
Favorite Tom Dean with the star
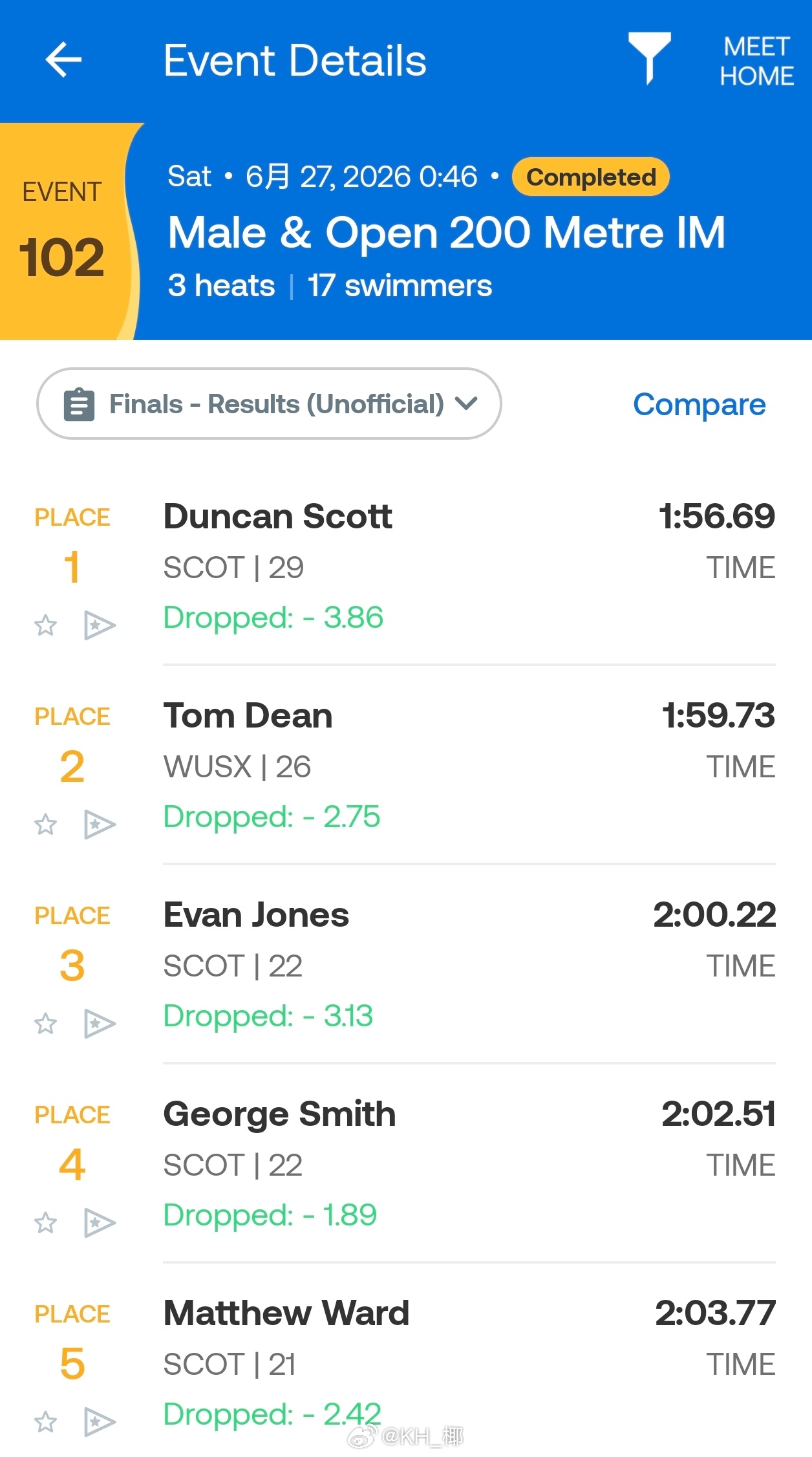(x=45, y=825)
